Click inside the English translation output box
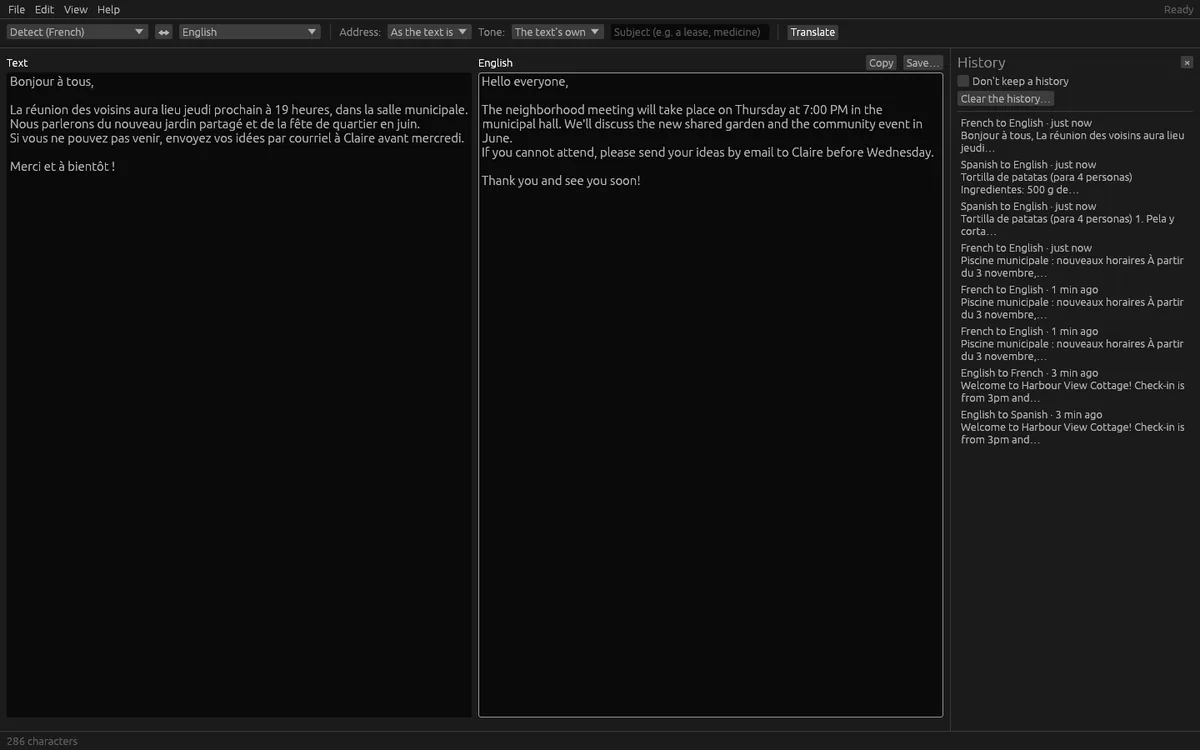This screenshot has width=1200, height=750. (711, 394)
